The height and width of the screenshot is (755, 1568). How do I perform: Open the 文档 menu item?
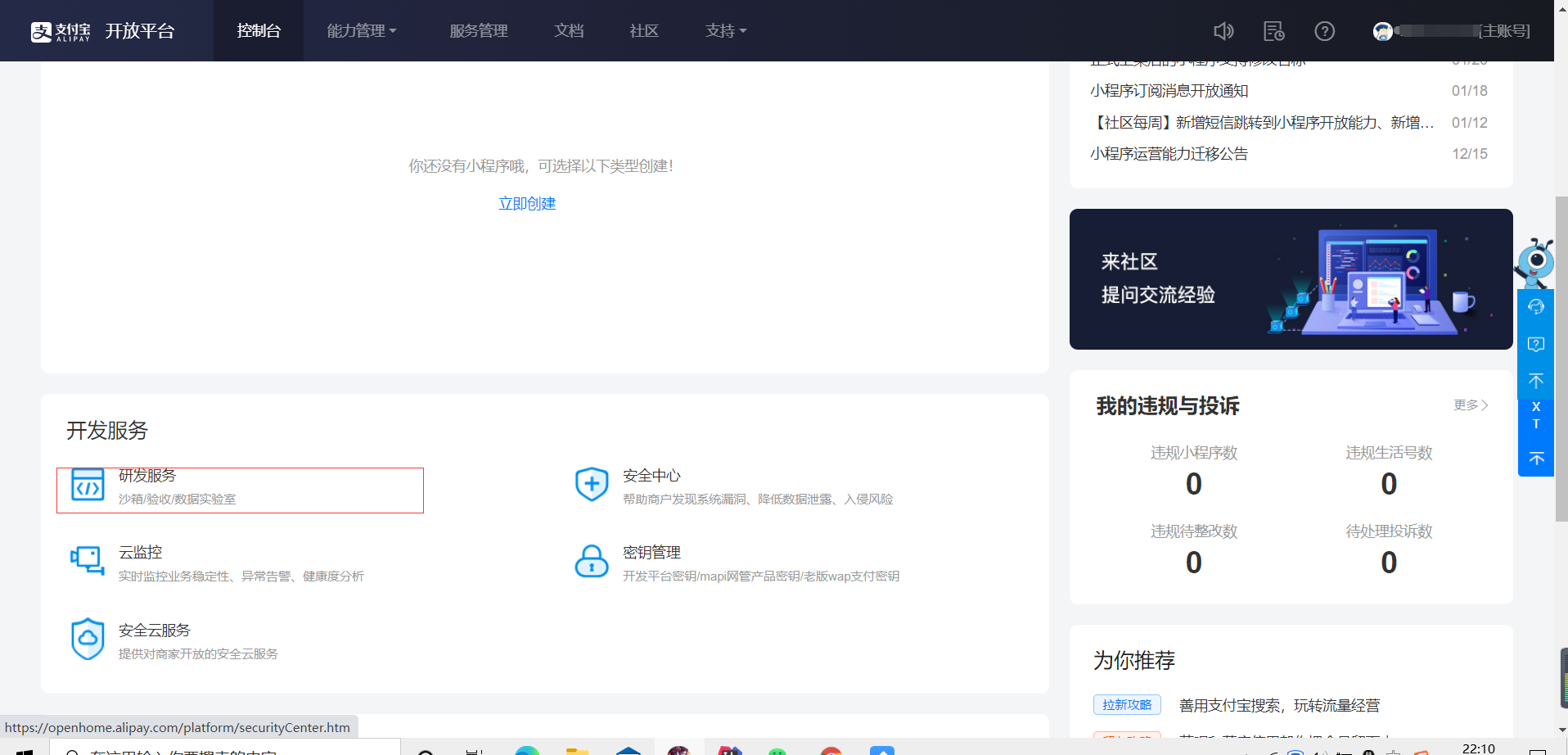pyautogui.click(x=568, y=30)
